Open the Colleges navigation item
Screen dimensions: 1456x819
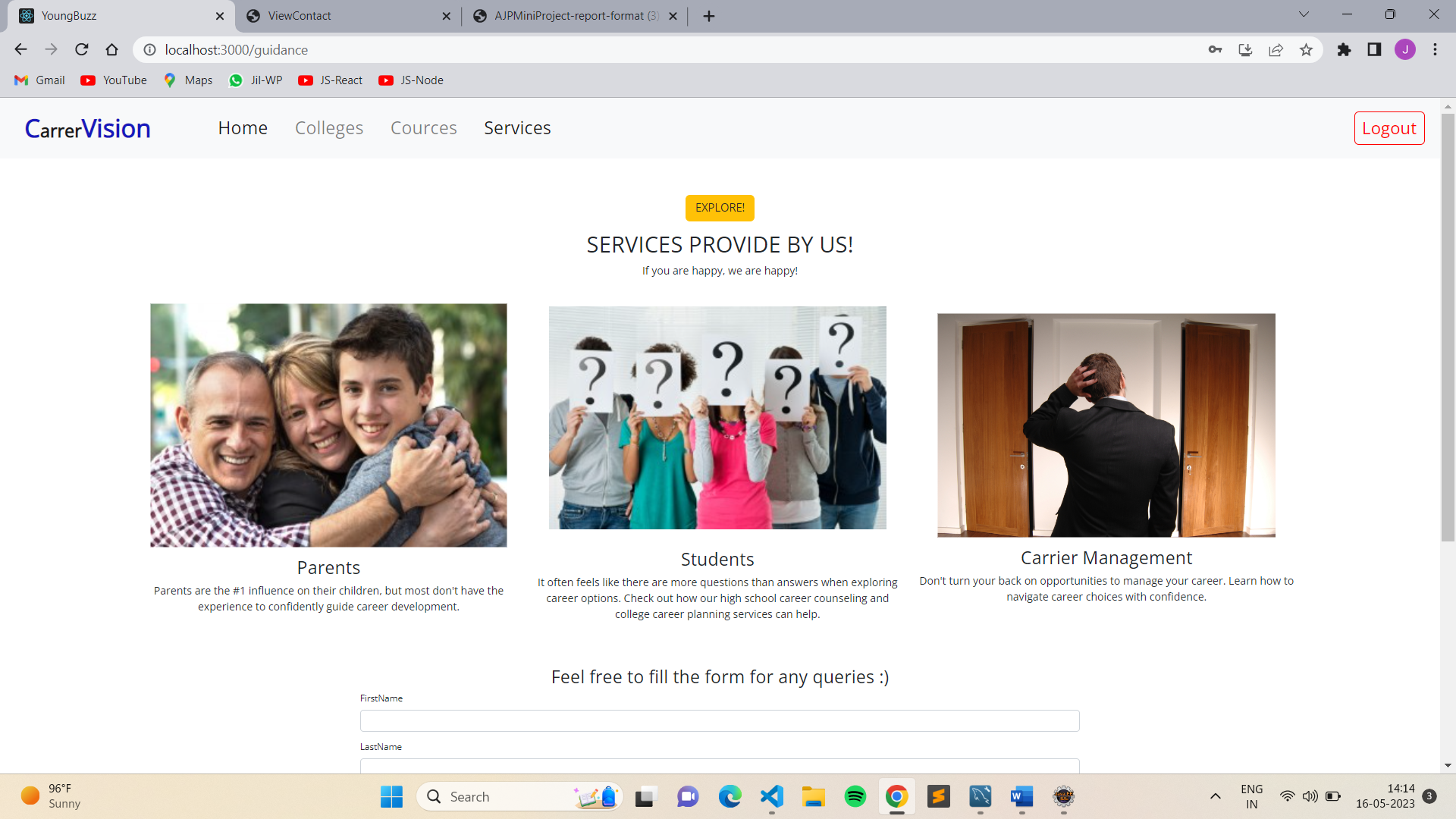coord(329,128)
